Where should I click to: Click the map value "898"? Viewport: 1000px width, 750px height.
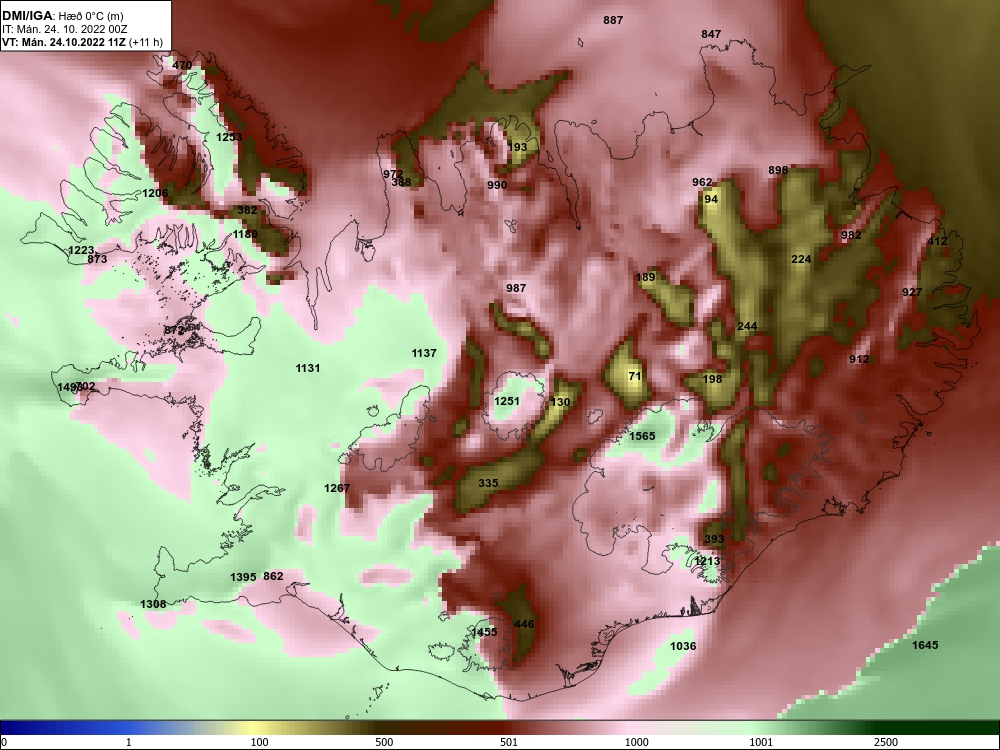[778, 170]
